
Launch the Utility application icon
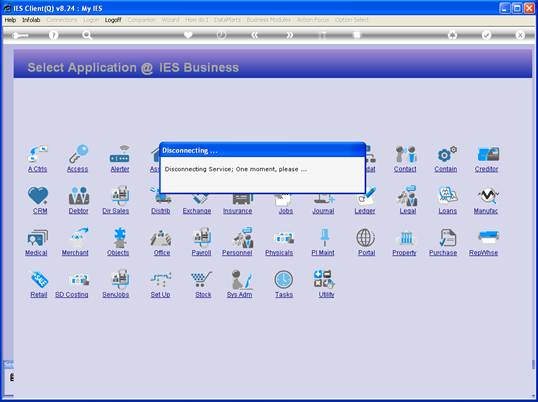(x=324, y=279)
